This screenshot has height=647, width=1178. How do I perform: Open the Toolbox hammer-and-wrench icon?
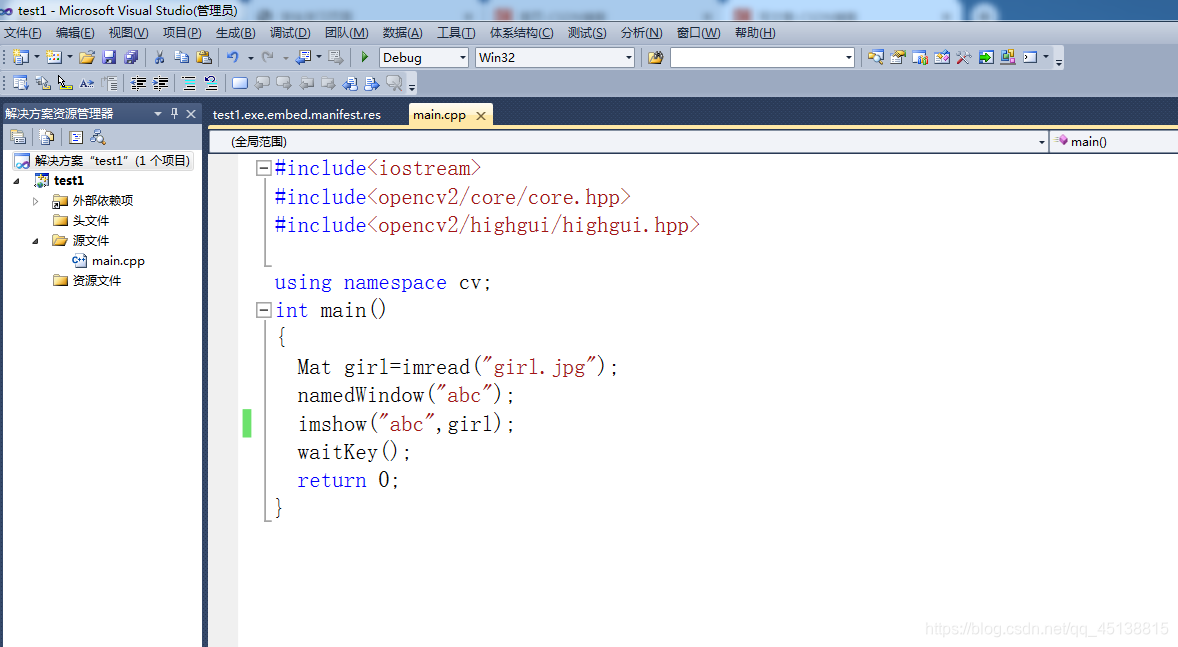click(964, 57)
